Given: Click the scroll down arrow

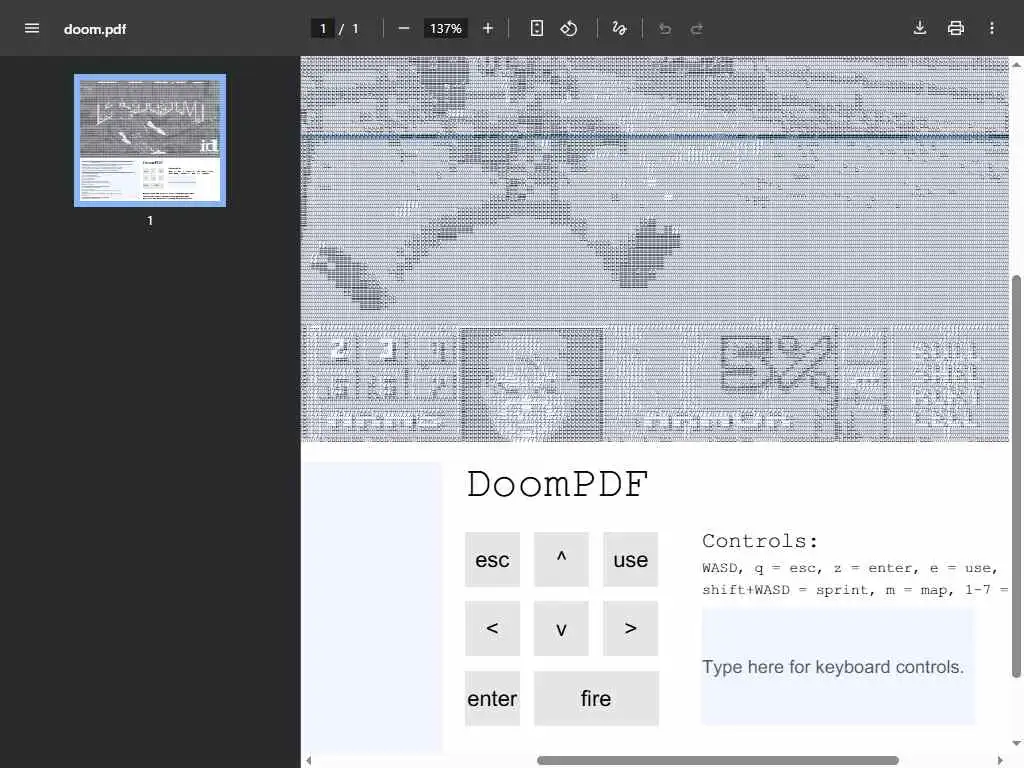Looking at the screenshot, I should click(1016, 743).
